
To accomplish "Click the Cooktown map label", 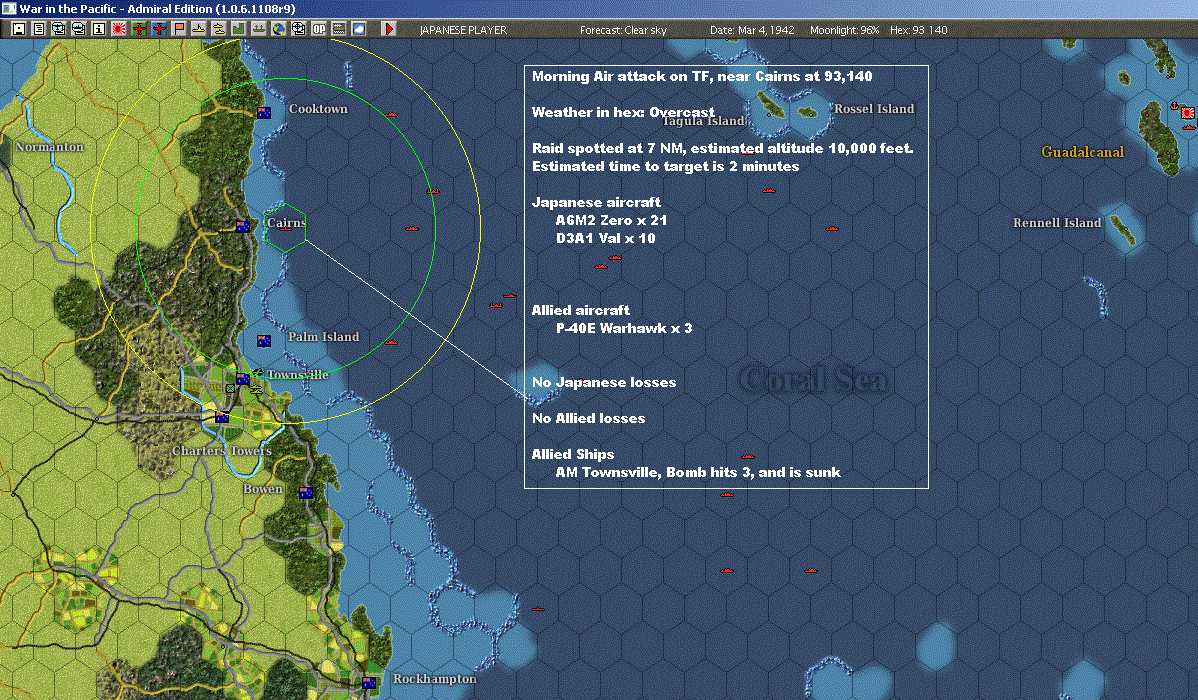I will pyautogui.click(x=318, y=109).
